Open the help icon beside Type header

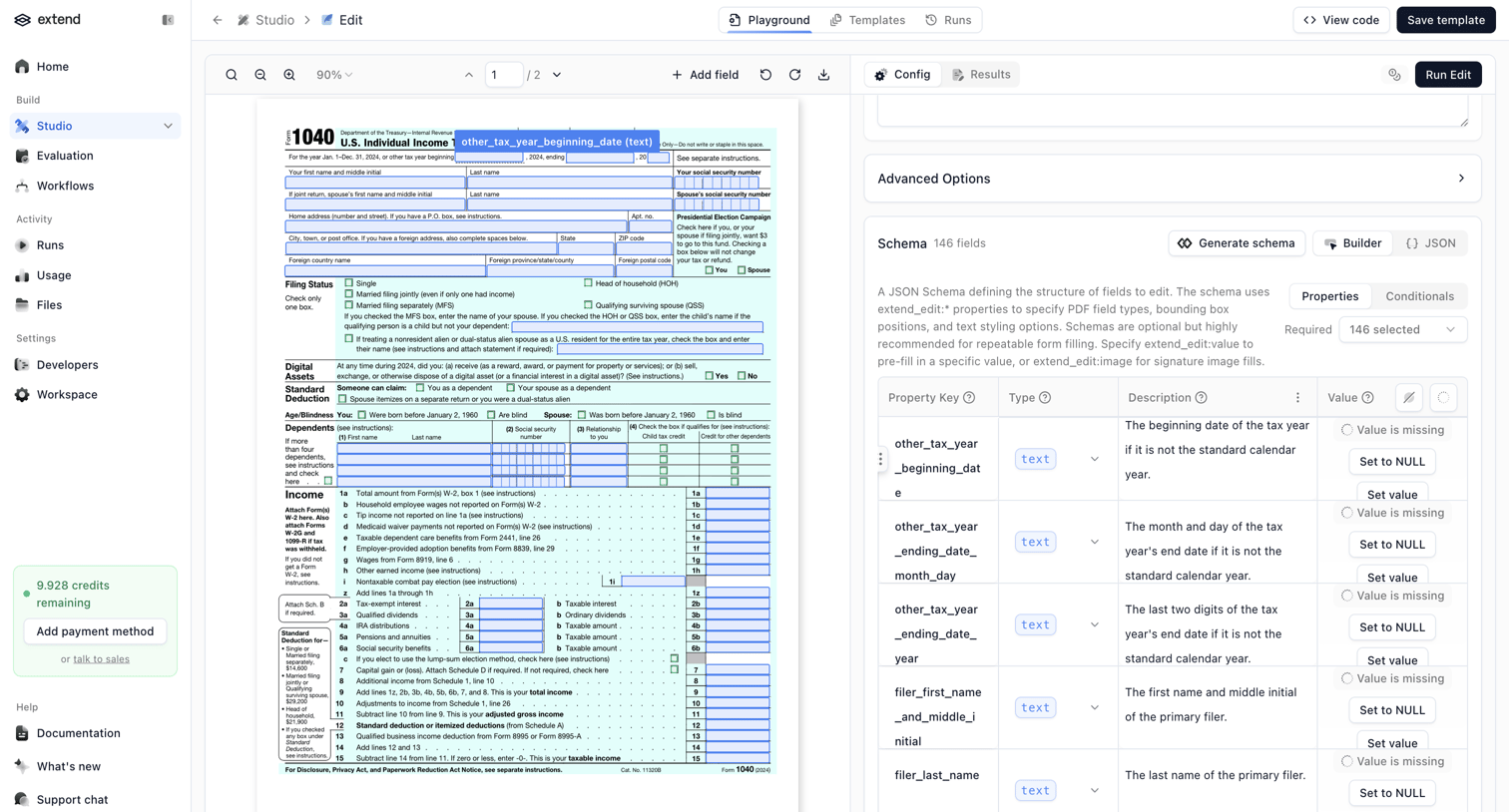[x=1045, y=398]
